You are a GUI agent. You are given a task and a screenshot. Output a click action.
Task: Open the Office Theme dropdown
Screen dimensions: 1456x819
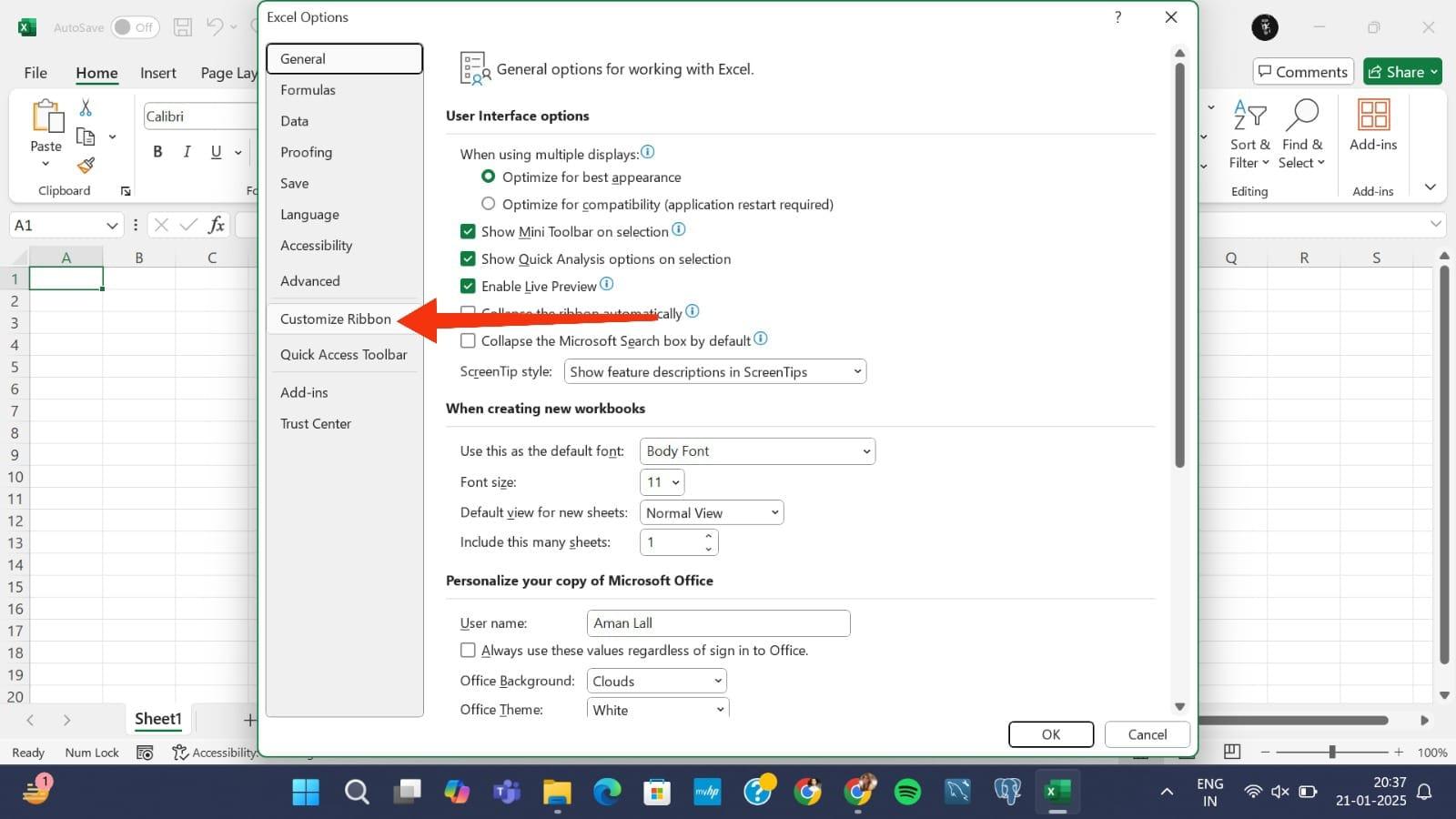(658, 709)
